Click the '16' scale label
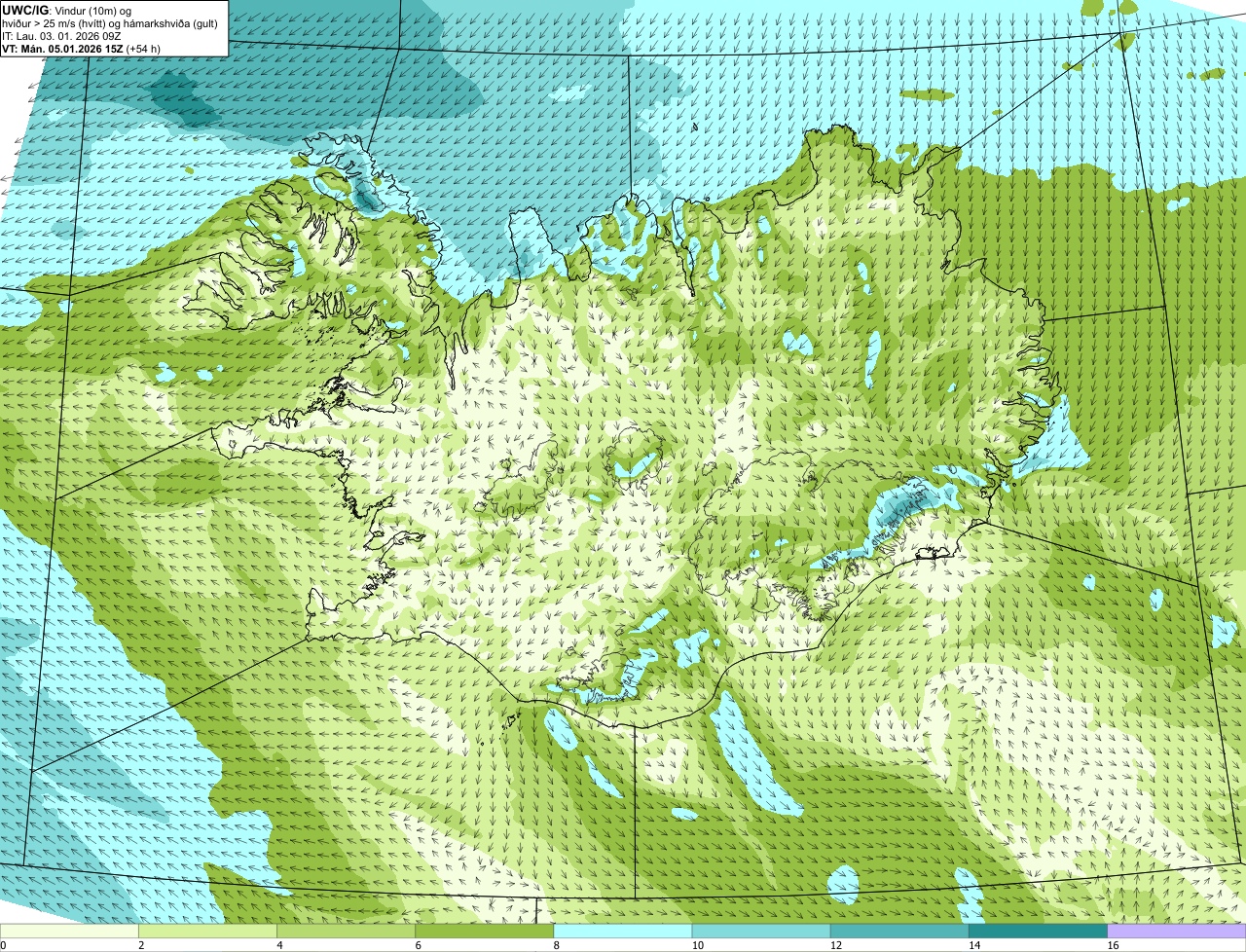Screen dimensions: 1246x952 1113,945
